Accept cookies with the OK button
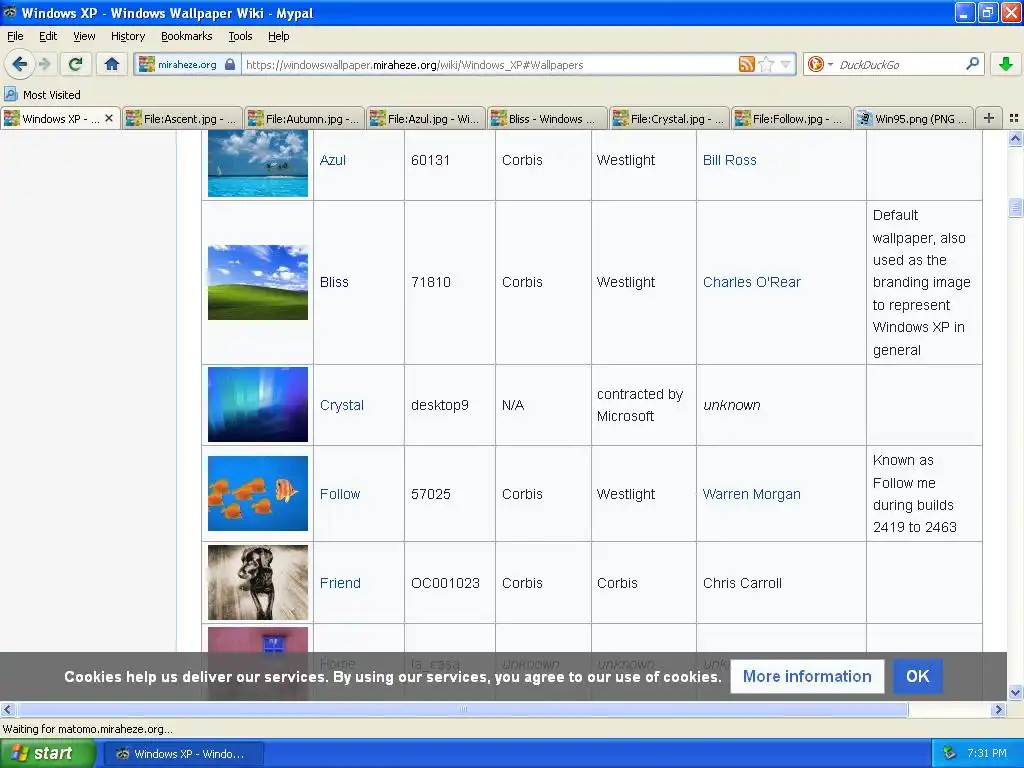Image resolution: width=1024 pixels, height=768 pixels. [x=918, y=677]
